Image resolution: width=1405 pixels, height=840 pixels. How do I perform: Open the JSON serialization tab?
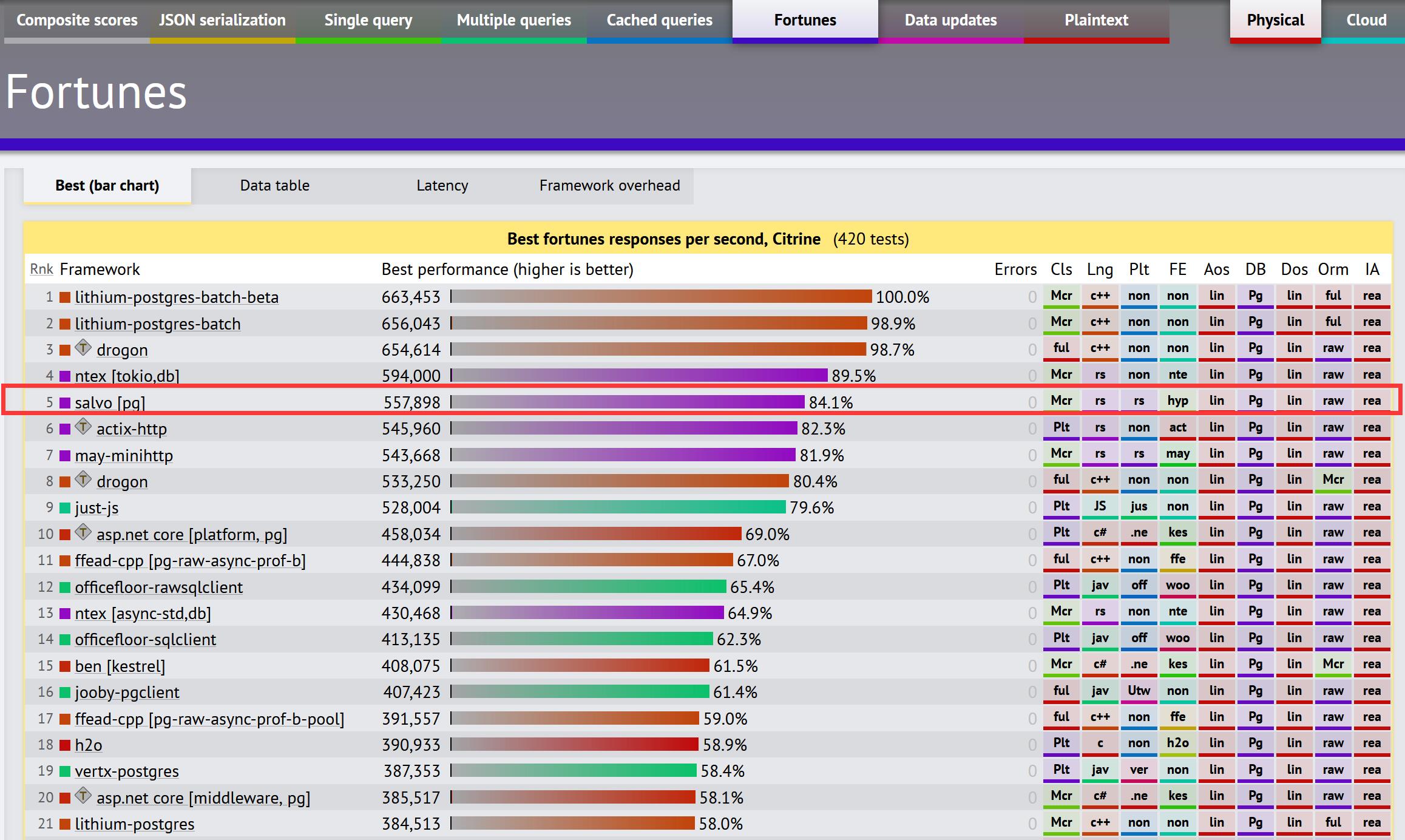click(x=222, y=21)
